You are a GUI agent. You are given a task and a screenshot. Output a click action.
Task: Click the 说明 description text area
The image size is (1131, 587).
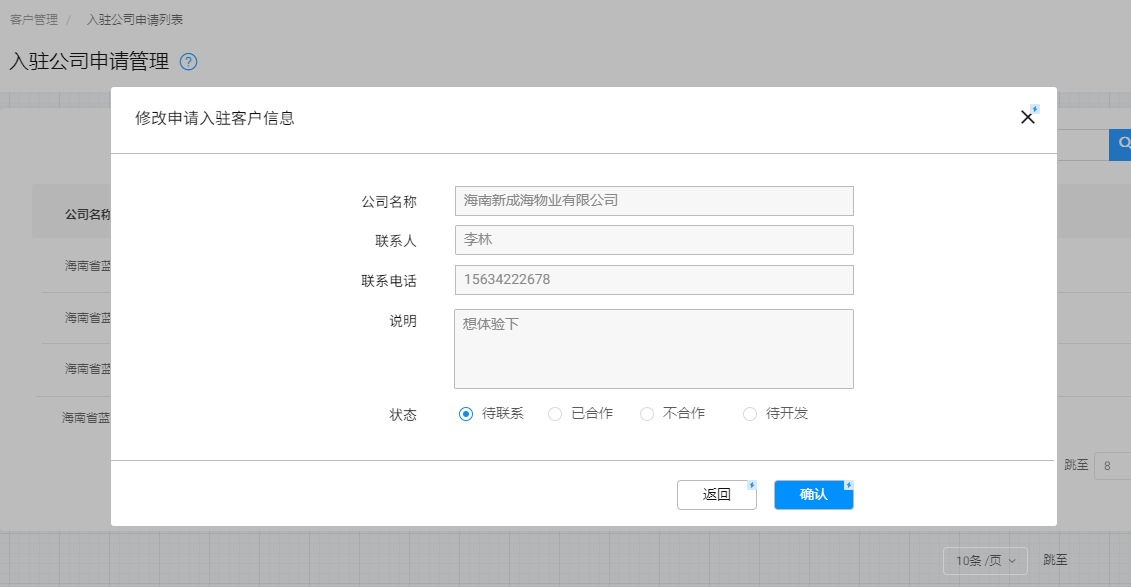[x=653, y=348]
